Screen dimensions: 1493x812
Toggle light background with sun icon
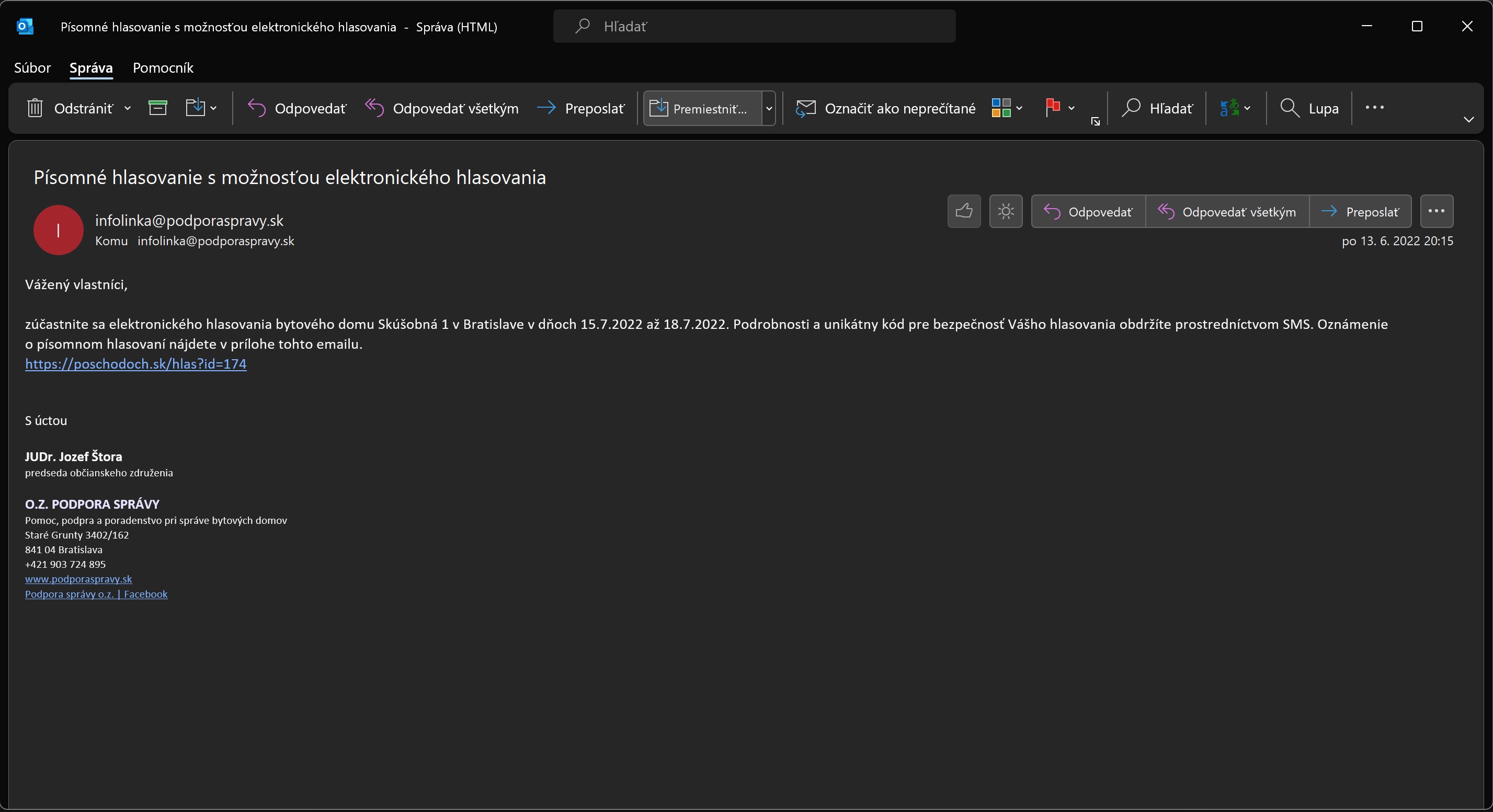point(1006,211)
